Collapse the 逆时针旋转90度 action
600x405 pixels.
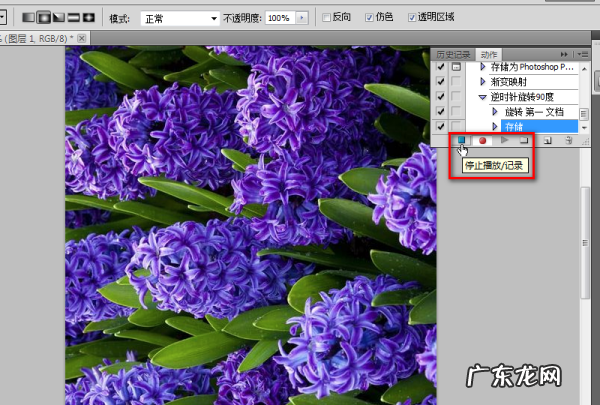pyautogui.click(x=483, y=97)
